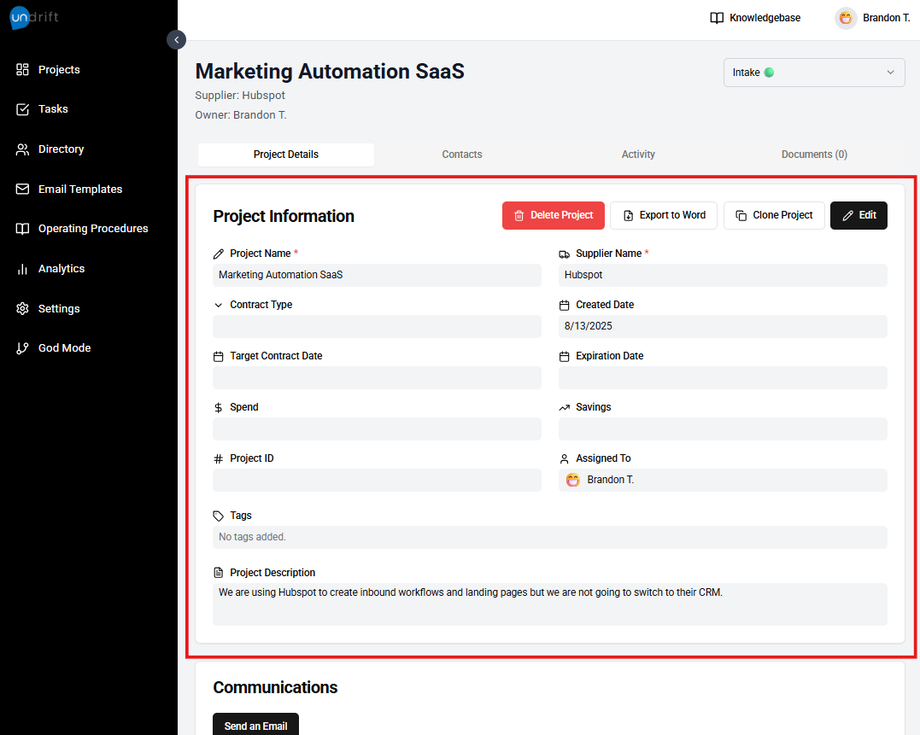Open the Projects sidebar icon
Image resolution: width=920 pixels, height=735 pixels.
[22, 70]
